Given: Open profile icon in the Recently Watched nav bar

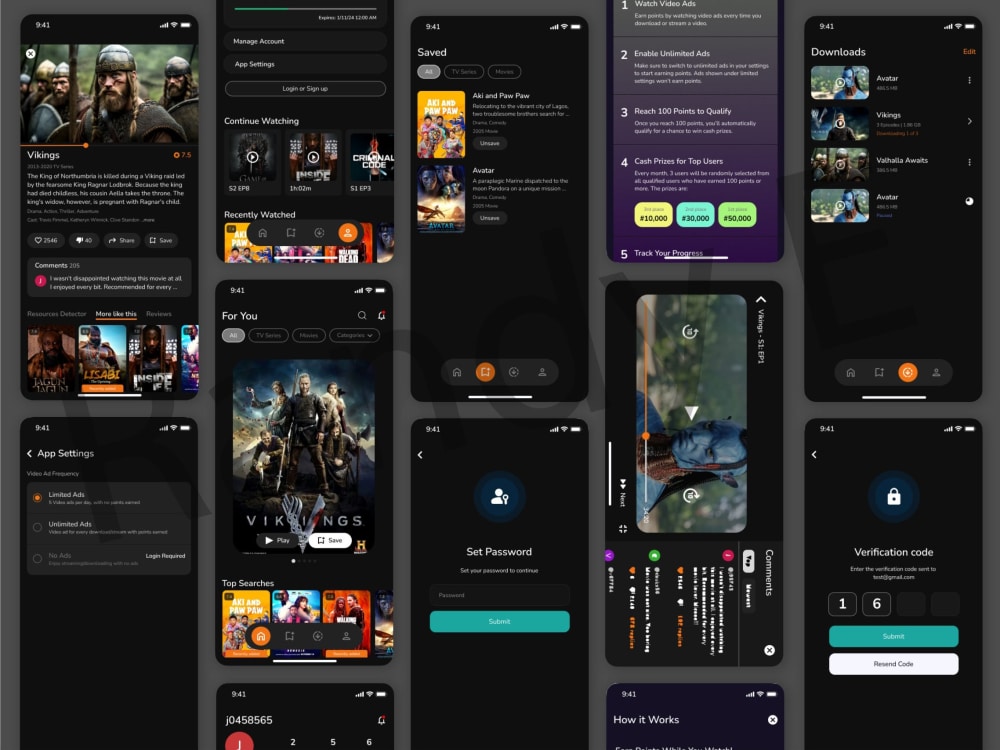Looking at the screenshot, I should (x=348, y=233).
